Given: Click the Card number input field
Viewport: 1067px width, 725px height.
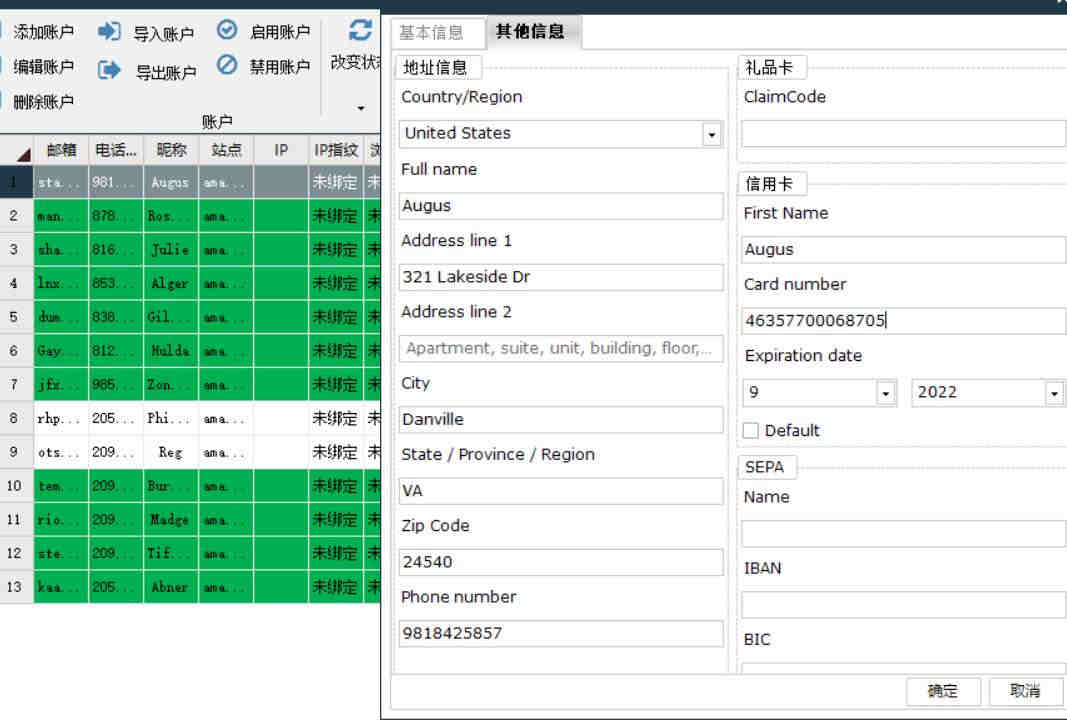Looking at the screenshot, I should [904, 321].
